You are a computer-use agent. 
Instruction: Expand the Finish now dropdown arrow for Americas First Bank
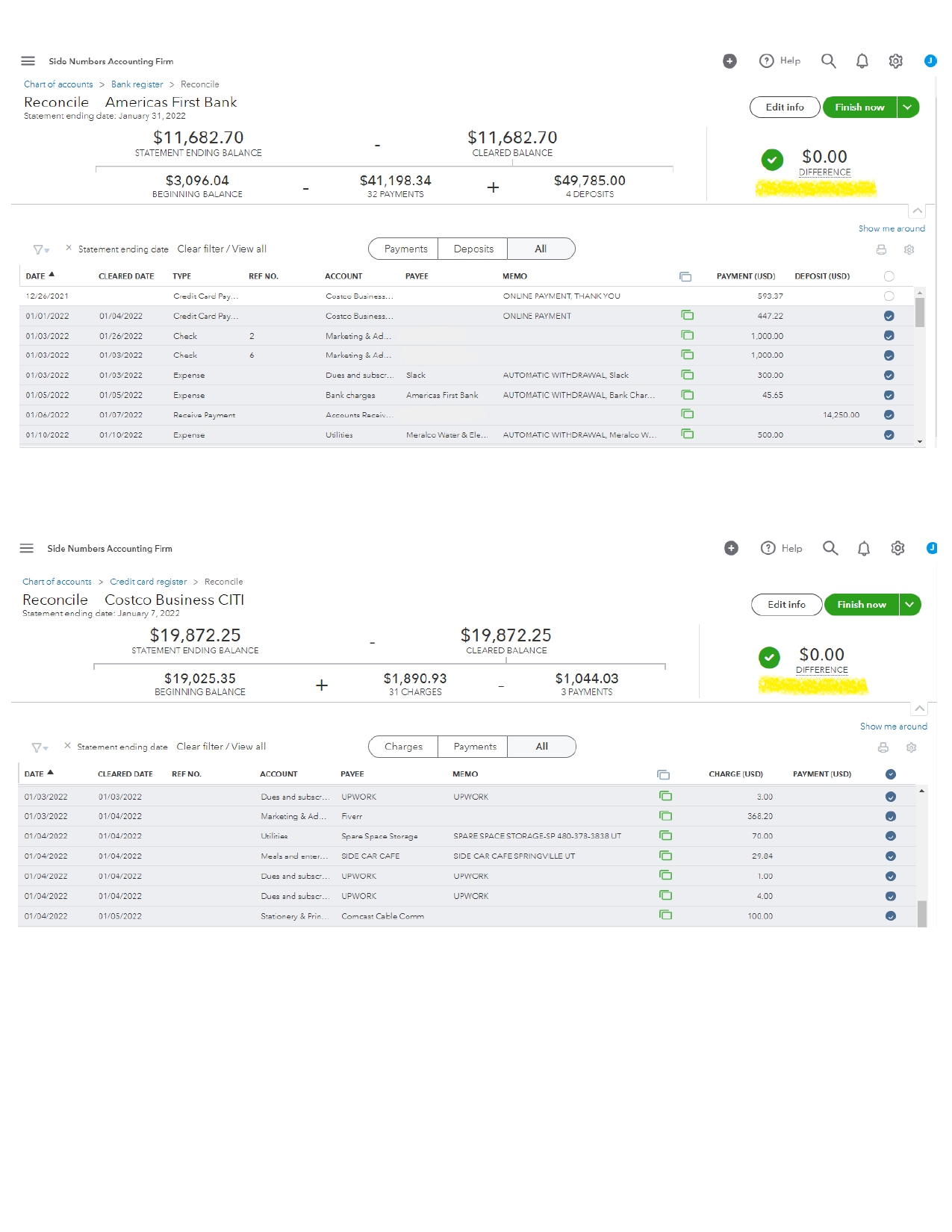pos(908,108)
